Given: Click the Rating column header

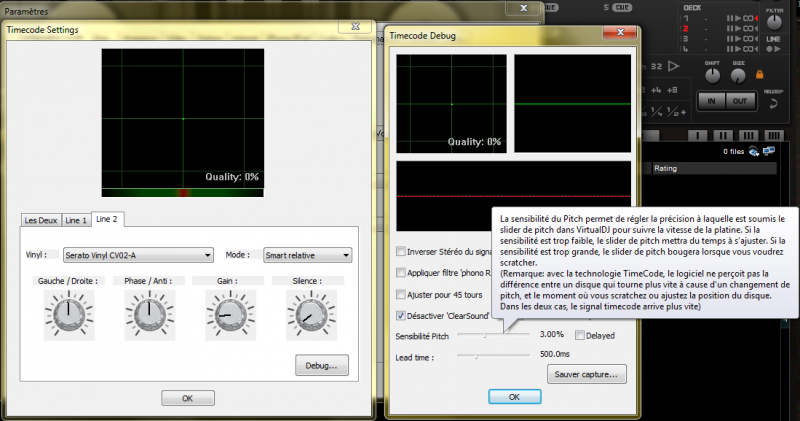Looking at the screenshot, I should point(665,169).
